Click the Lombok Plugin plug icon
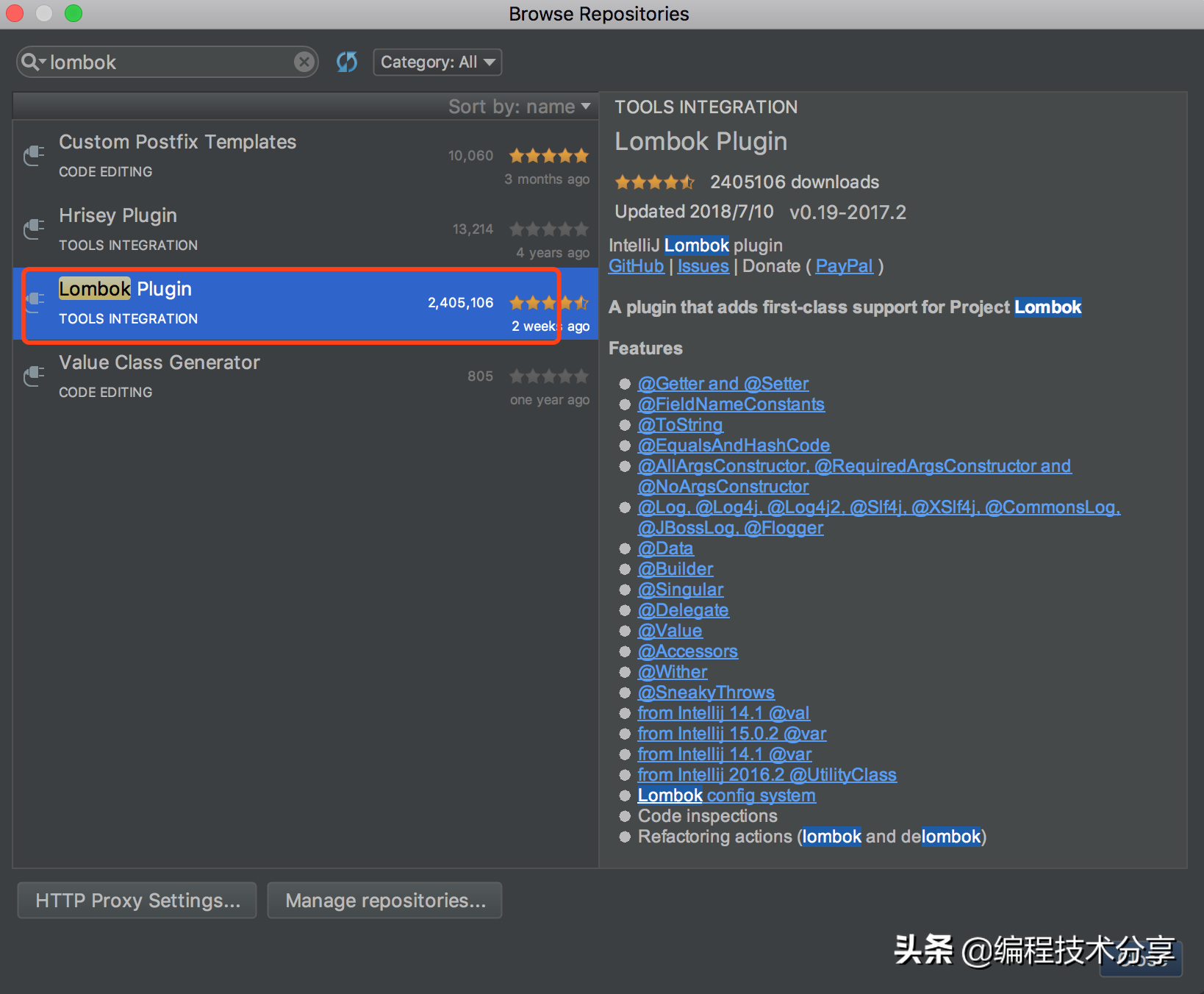The image size is (1204, 994). 34,302
